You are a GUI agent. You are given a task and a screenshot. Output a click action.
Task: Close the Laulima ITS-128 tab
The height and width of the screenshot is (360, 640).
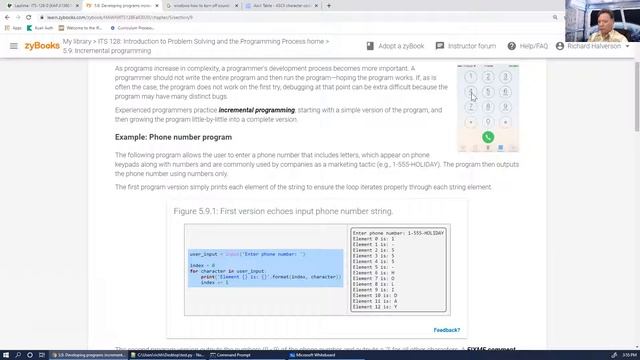pos(77,6)
